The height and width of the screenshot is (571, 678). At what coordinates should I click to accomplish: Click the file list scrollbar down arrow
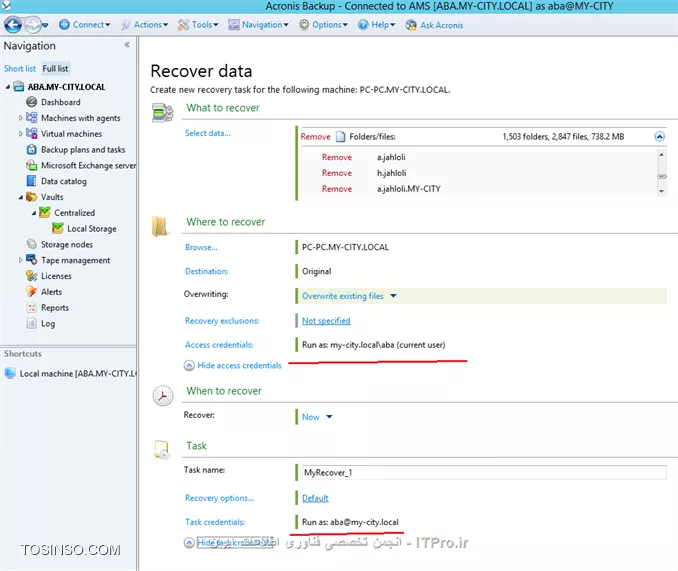(x=661, y=191)
